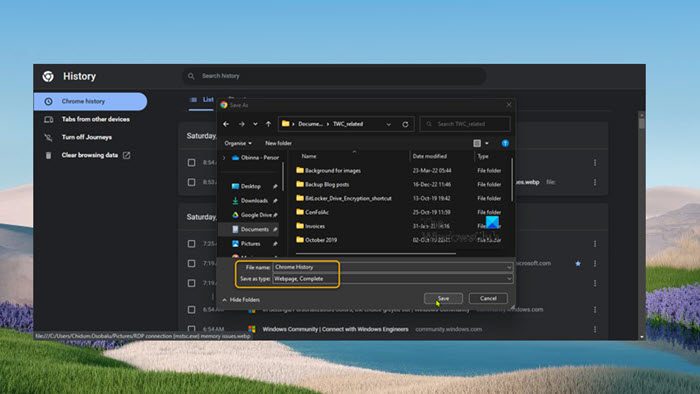Open the view options dropdown arrow
Image resolution: width=700 pixels, height=394 pixels.
click(x=487, y=143)
